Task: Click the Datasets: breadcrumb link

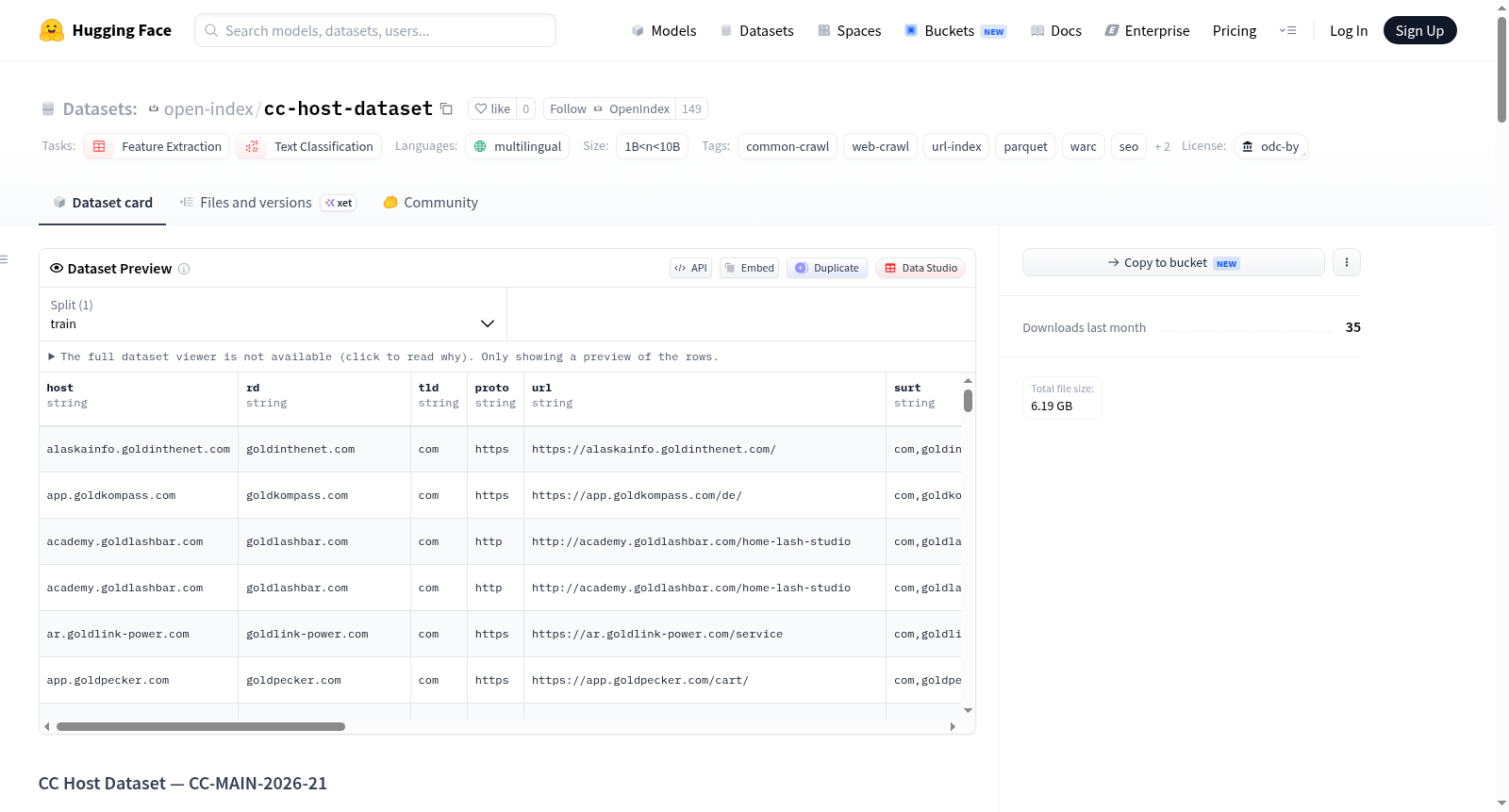Action: pyautogui.click(x=99, y=108)
